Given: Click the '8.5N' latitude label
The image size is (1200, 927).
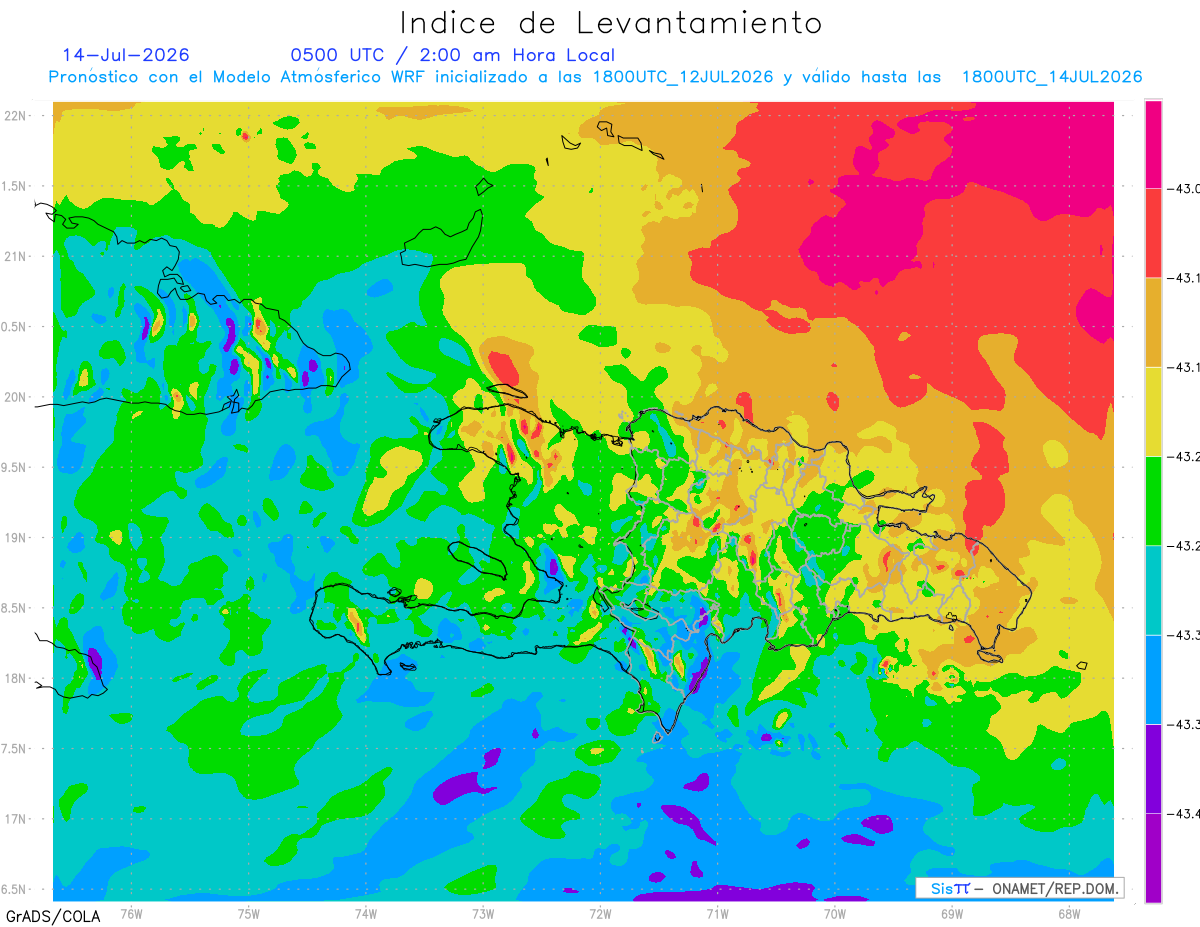Looking at the screenshot, I should click(15, 608).
